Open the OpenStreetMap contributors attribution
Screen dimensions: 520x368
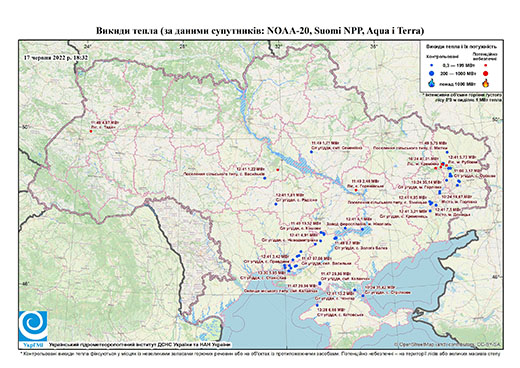point(447,344)
